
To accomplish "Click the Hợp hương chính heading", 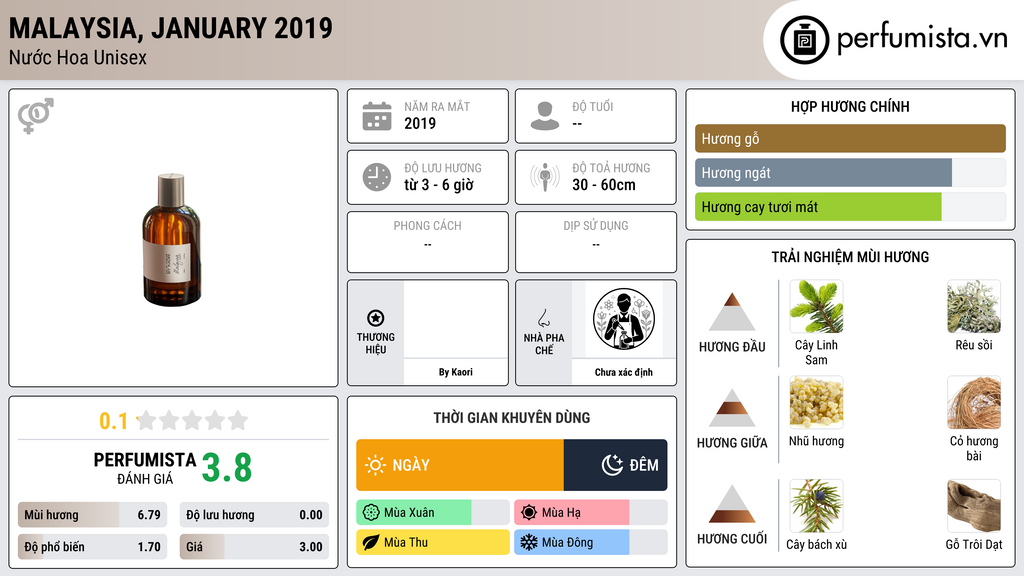I will pyautogui.click(x=850, y=106).
